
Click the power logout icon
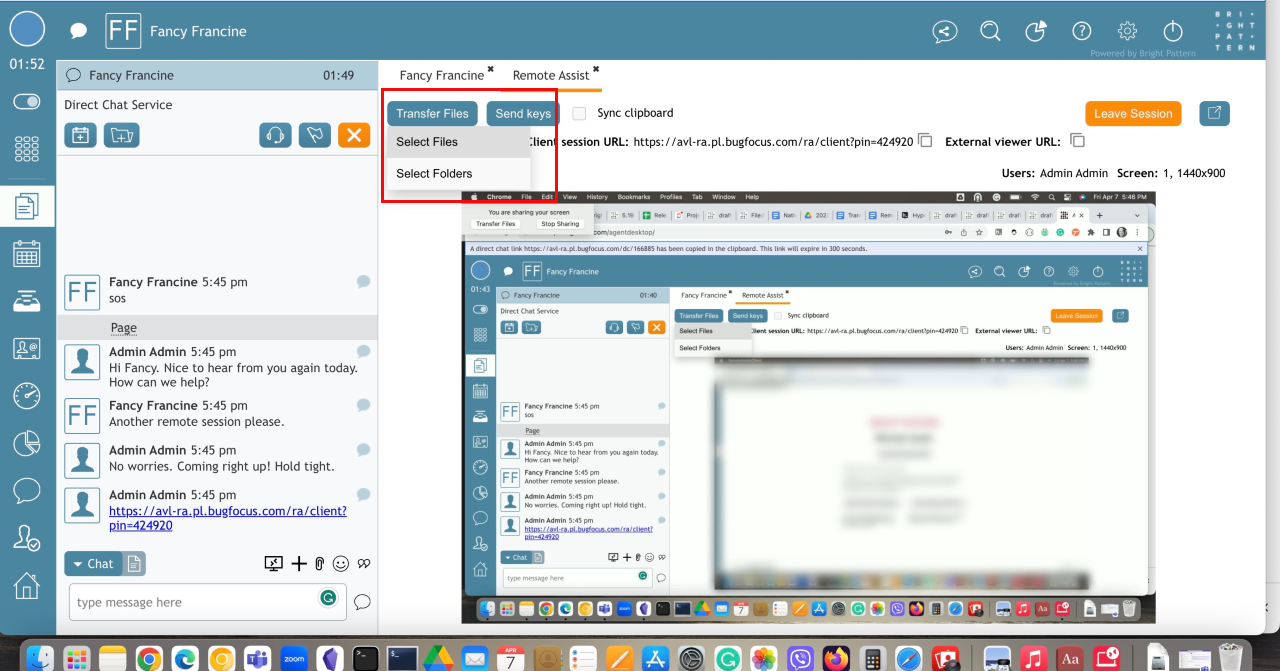(x=1174, y=31)
